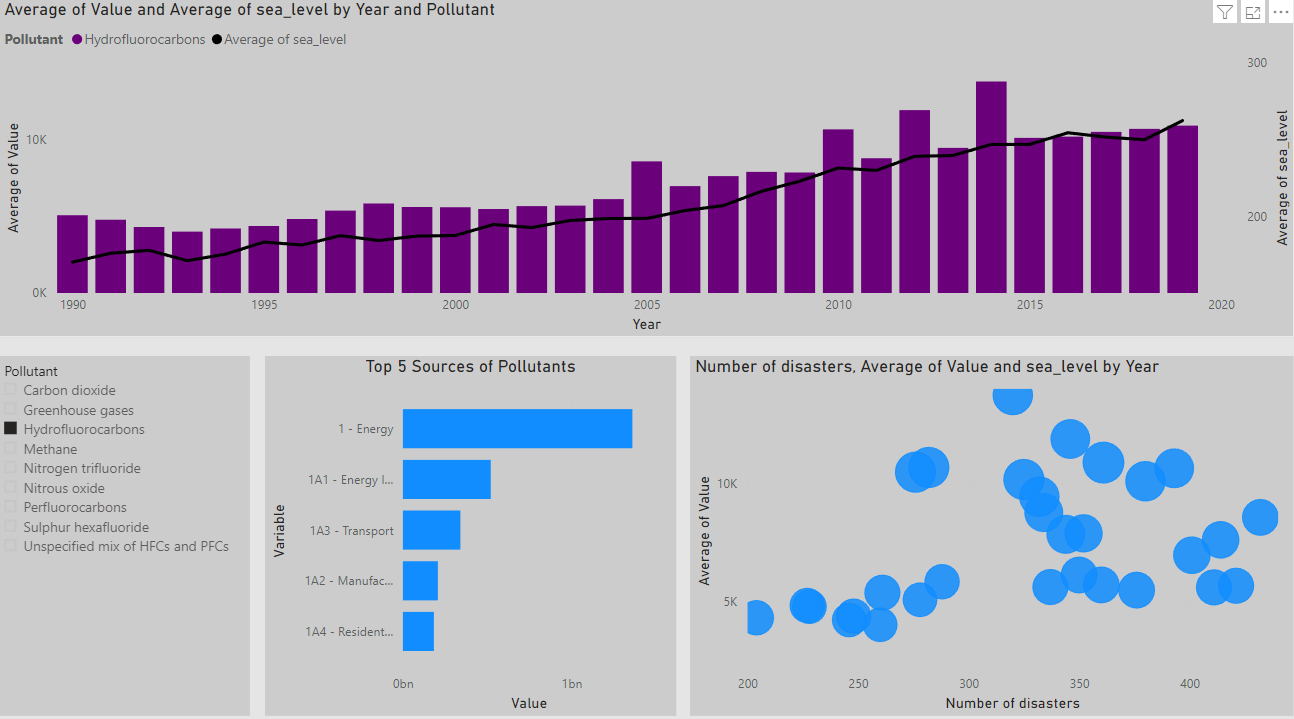Enable the Methane filter in Pollutant slicer
This screenshot has width=1294, height=719.
point(12,448)
